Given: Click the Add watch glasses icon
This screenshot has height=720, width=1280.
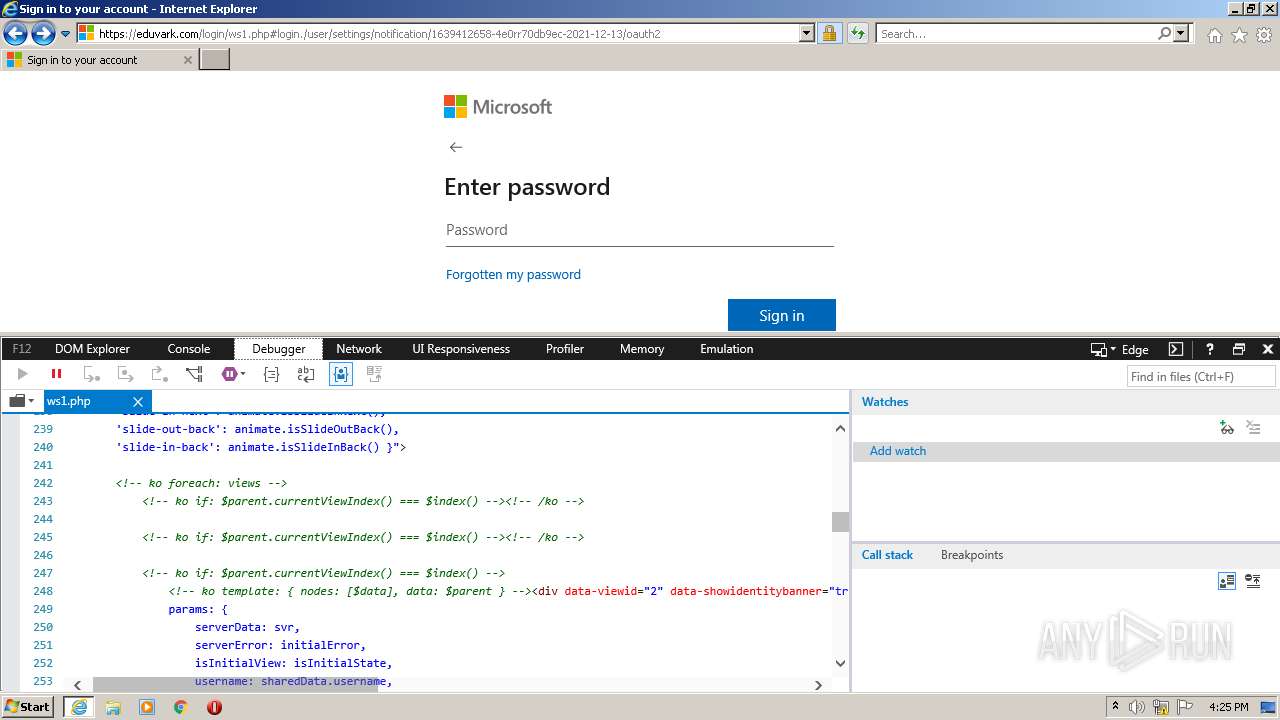Looking at the screenshot, I should click(1227, 428).
